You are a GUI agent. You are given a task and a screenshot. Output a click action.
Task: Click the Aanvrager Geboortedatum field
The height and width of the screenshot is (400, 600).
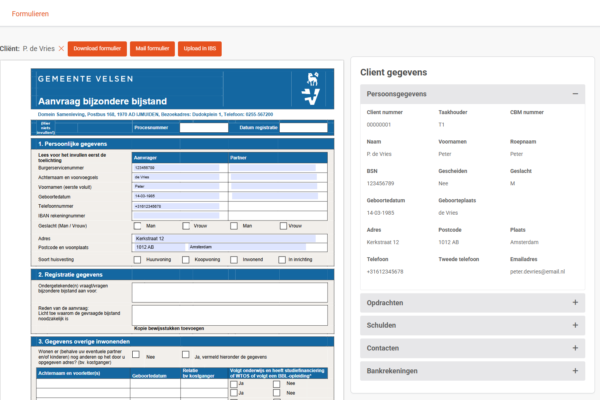coord(176,196)
